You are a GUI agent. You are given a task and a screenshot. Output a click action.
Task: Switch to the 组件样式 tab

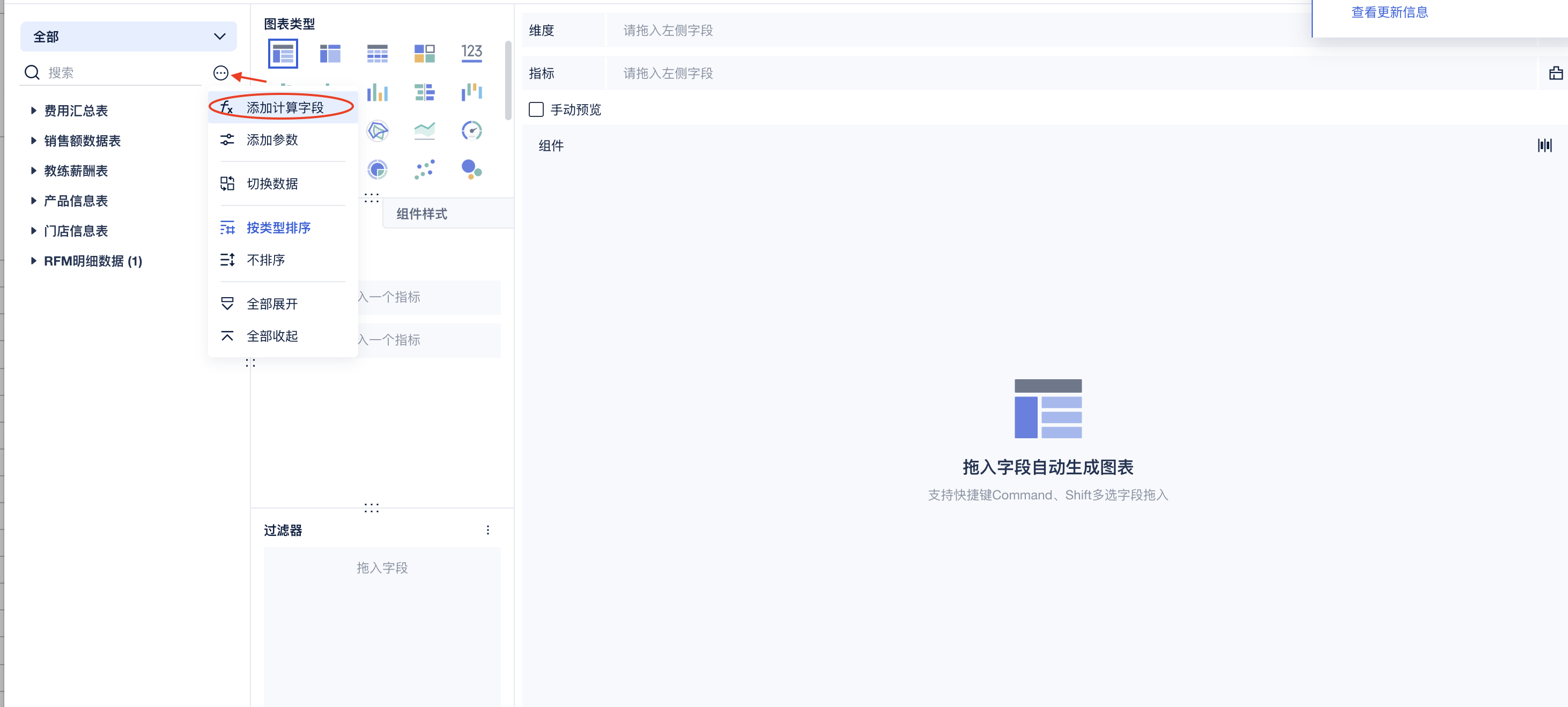[x=422, y=213]
